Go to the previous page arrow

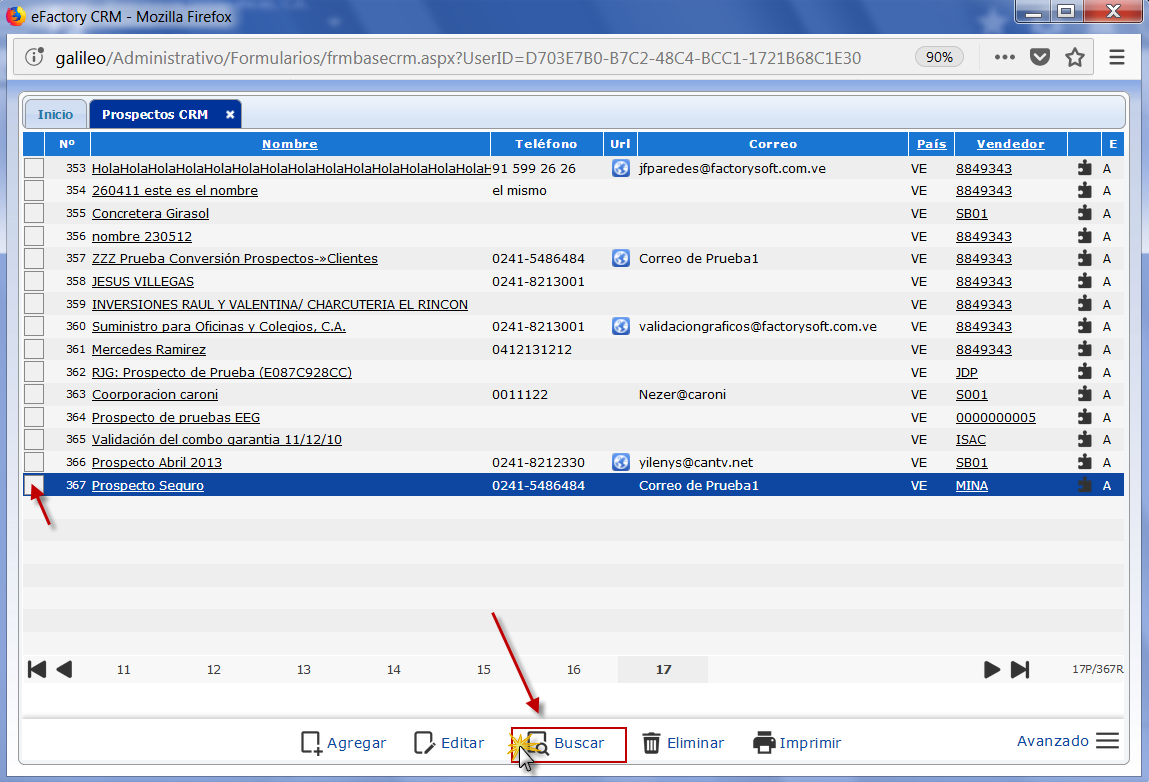click(64, 669)
